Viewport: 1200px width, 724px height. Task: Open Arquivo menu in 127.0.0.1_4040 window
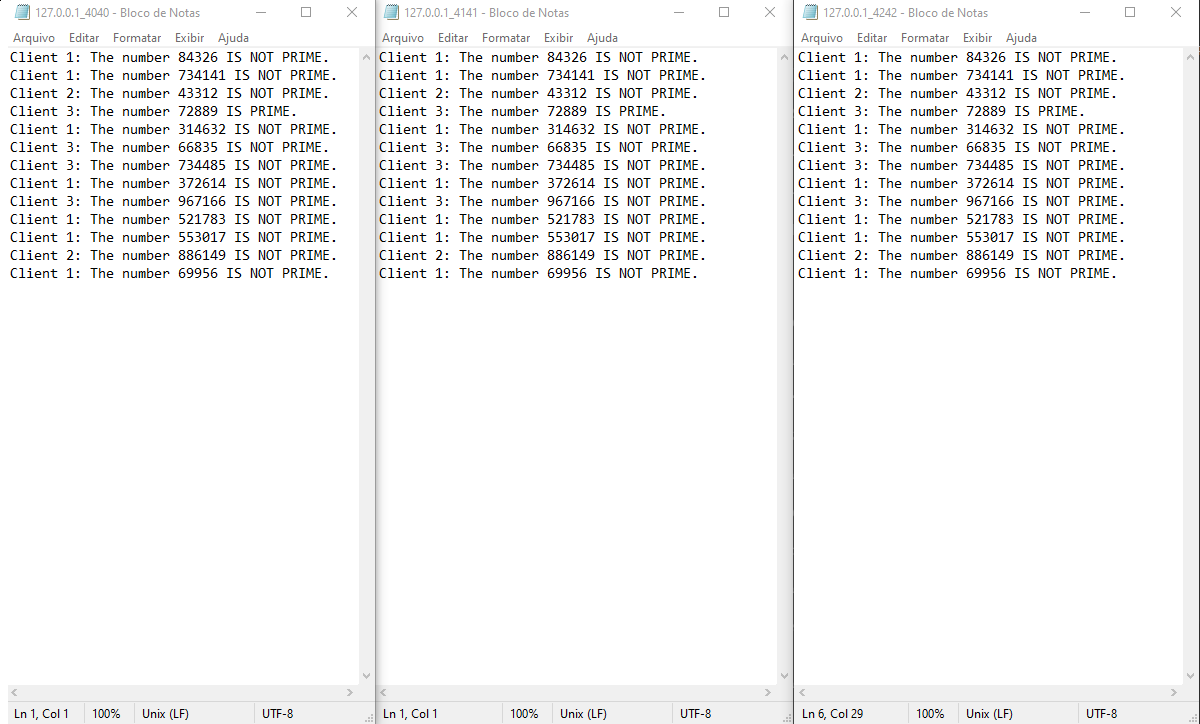point(34,38)
